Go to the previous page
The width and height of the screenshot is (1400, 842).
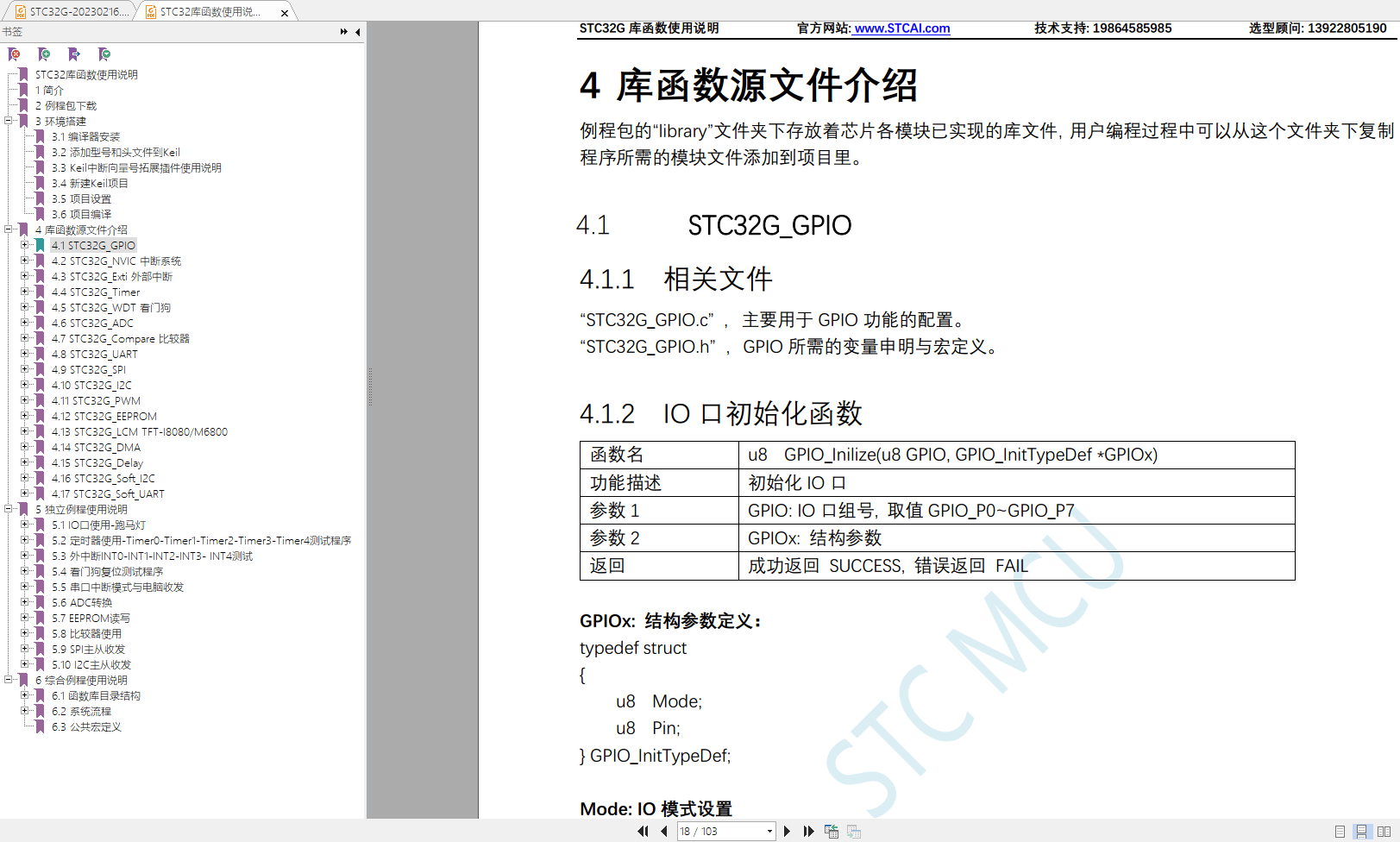coord(663,832)
